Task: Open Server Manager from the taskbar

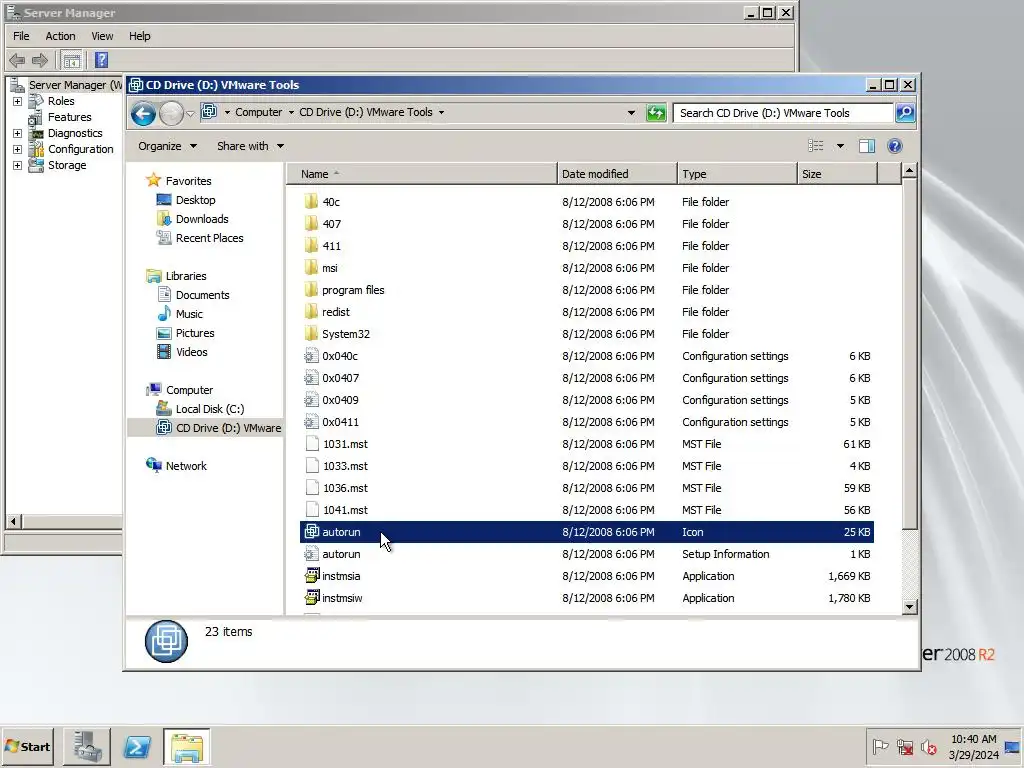Action: coord(87,746)
